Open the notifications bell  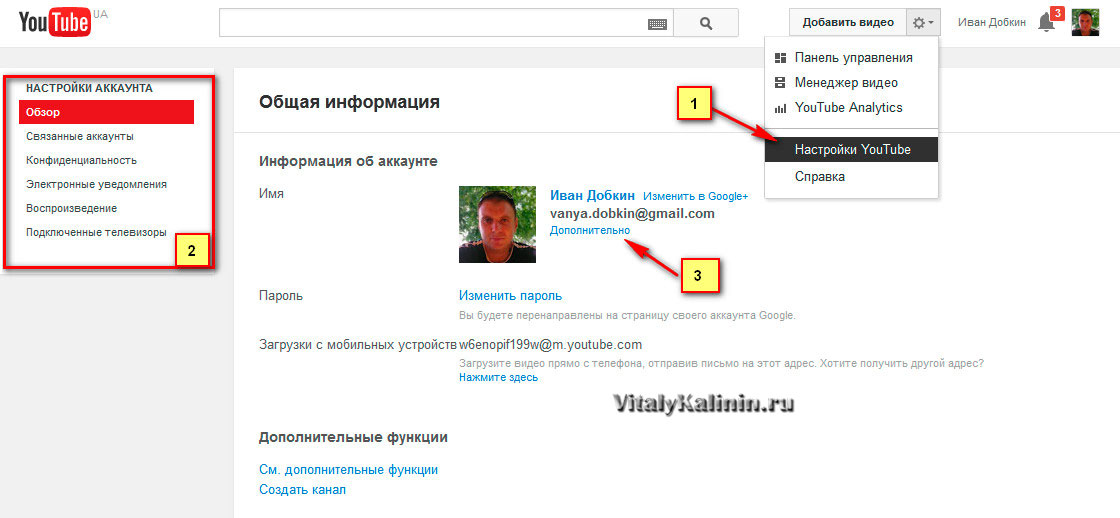point(1047,22)
